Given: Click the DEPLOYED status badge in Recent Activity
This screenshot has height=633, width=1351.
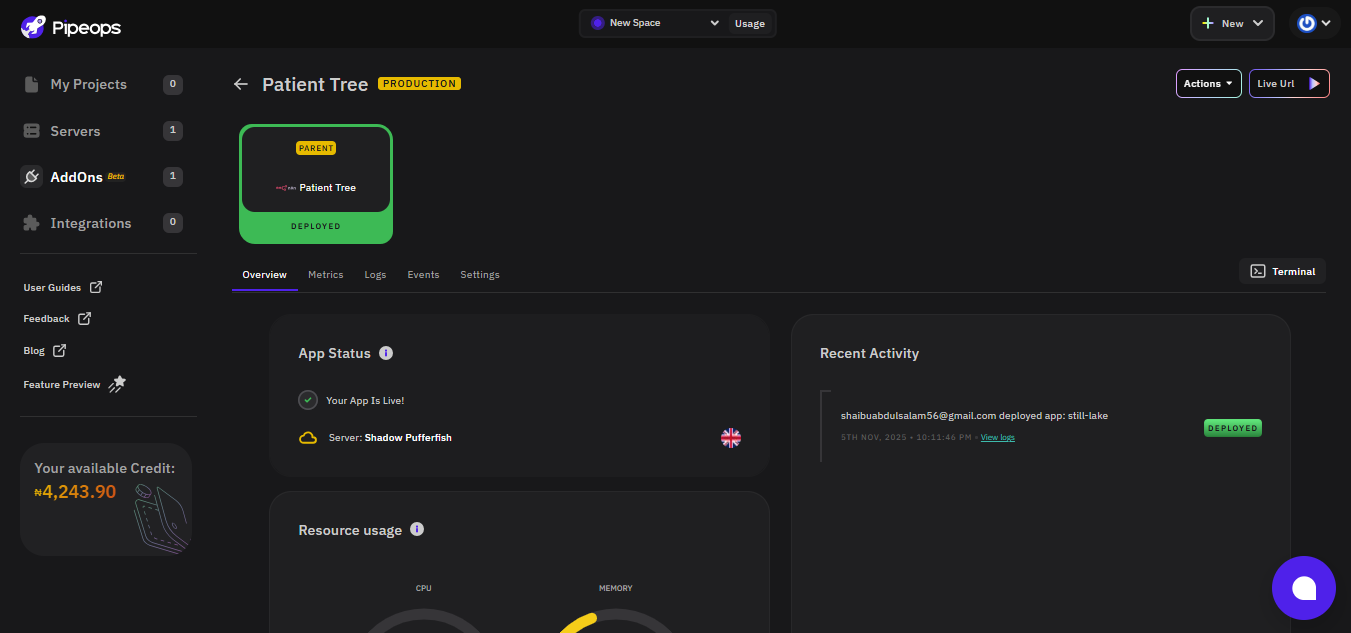Looking at the screenshot, I should point(1233,428).
